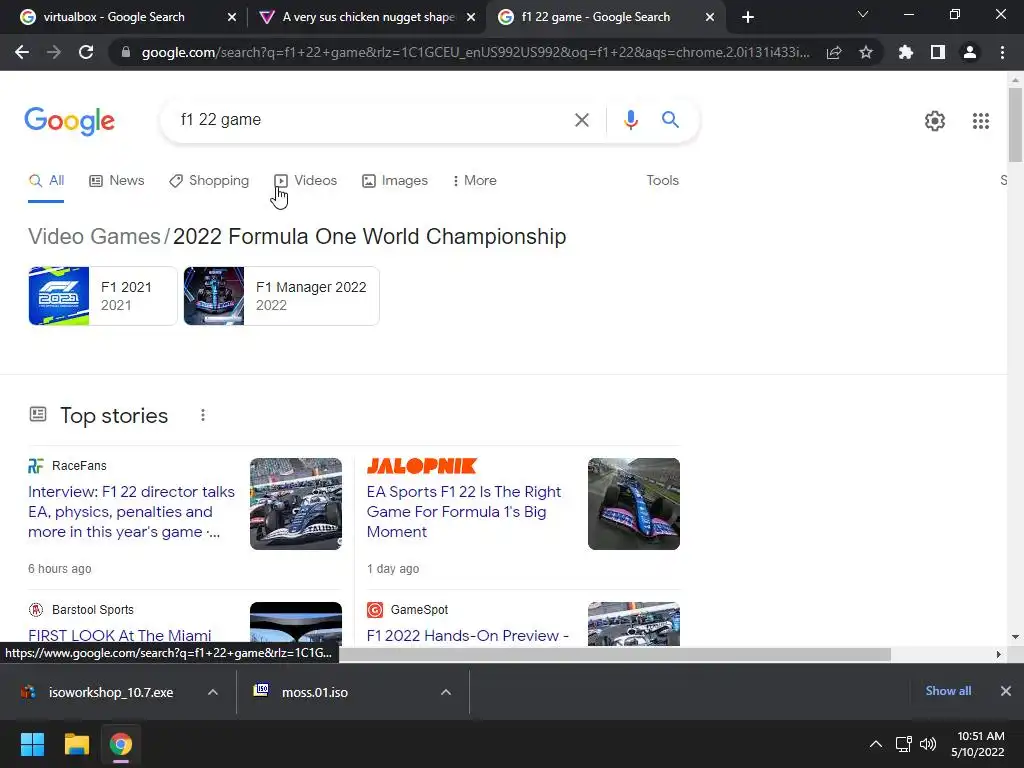This screenshot has height=768, width=1024.
Task: Expand isoworkshop_10.7.exe download options
Action: click(213, 692)
